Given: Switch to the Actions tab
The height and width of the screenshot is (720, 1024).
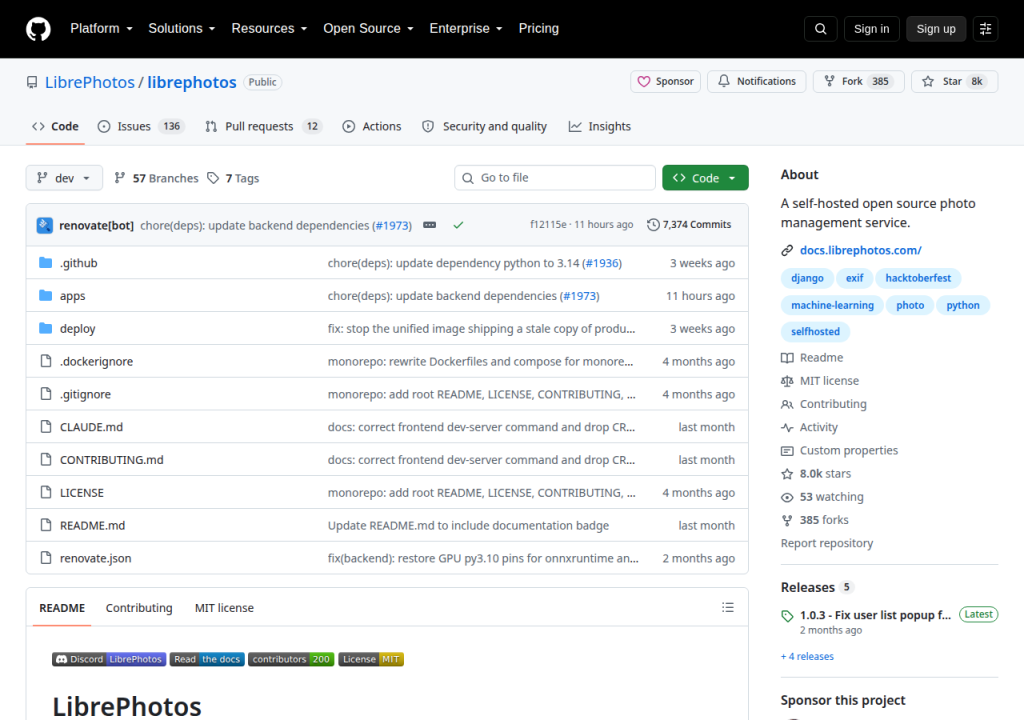Looking at the screenshot, I should coord(372,127).
